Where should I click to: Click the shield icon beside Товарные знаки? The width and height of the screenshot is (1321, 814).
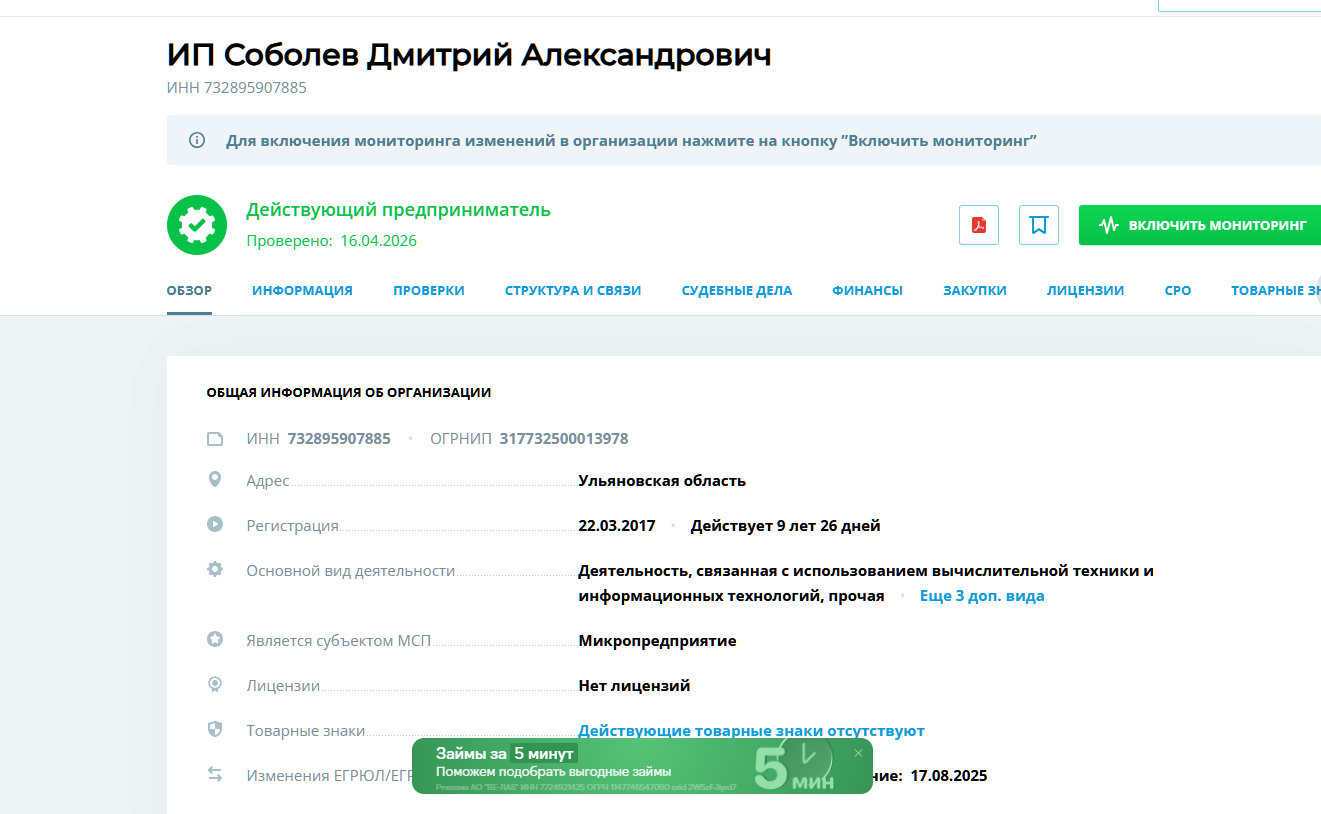[214, 729]
